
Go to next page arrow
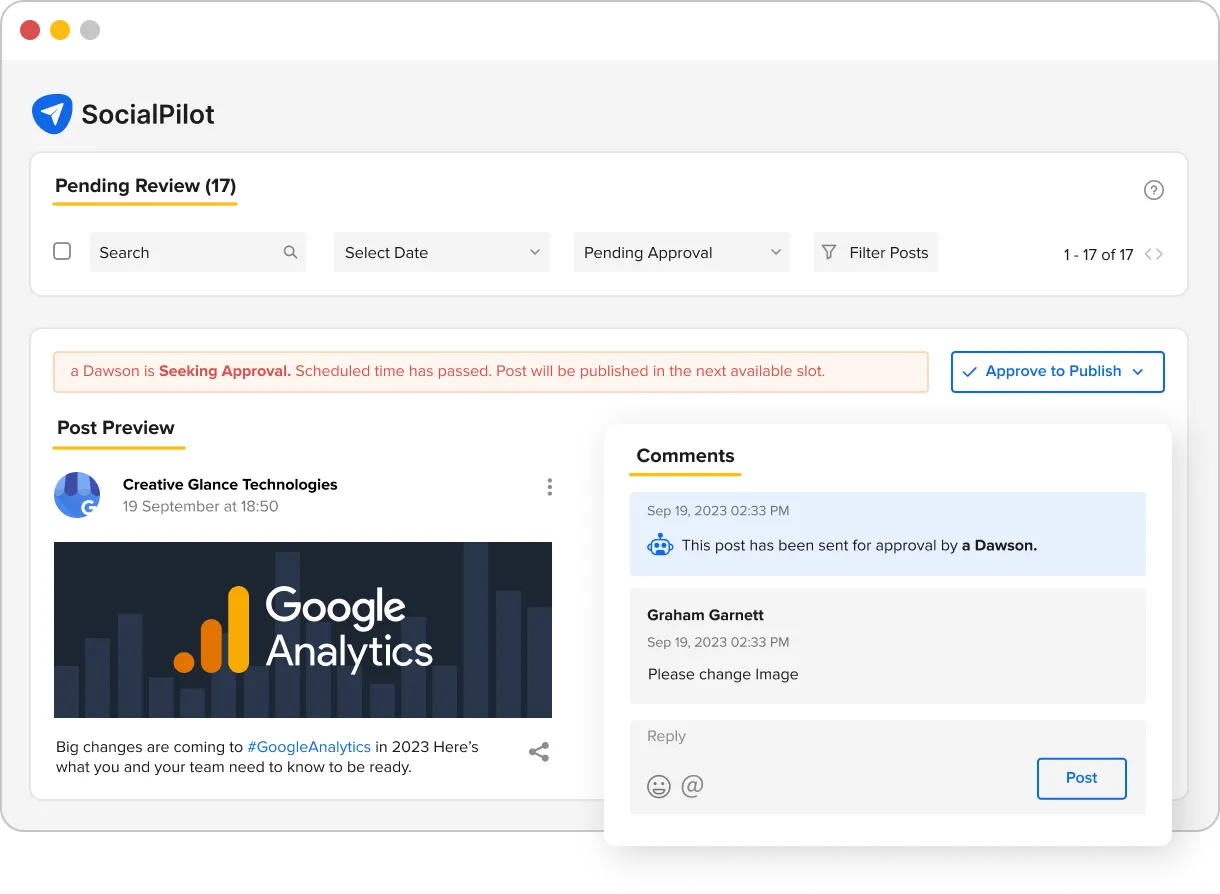pyautogui.click(x=1159, y=254)
